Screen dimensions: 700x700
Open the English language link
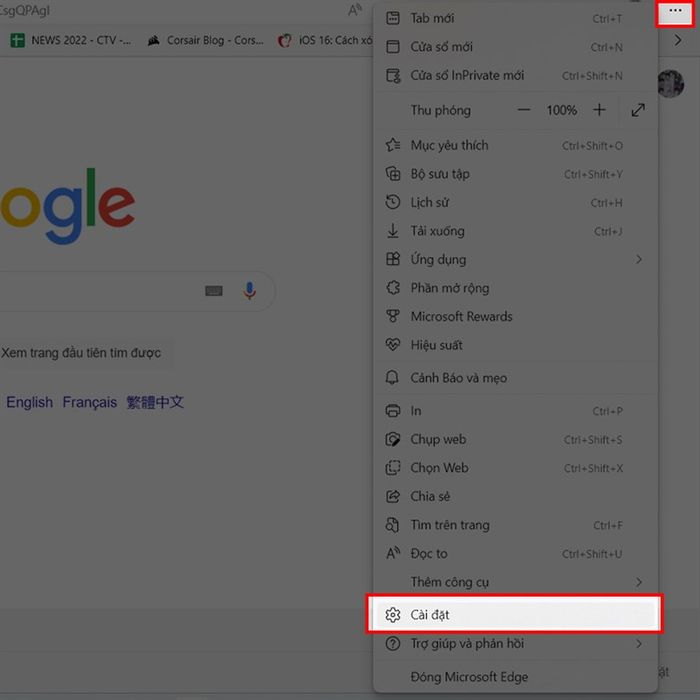pos(29,402)
